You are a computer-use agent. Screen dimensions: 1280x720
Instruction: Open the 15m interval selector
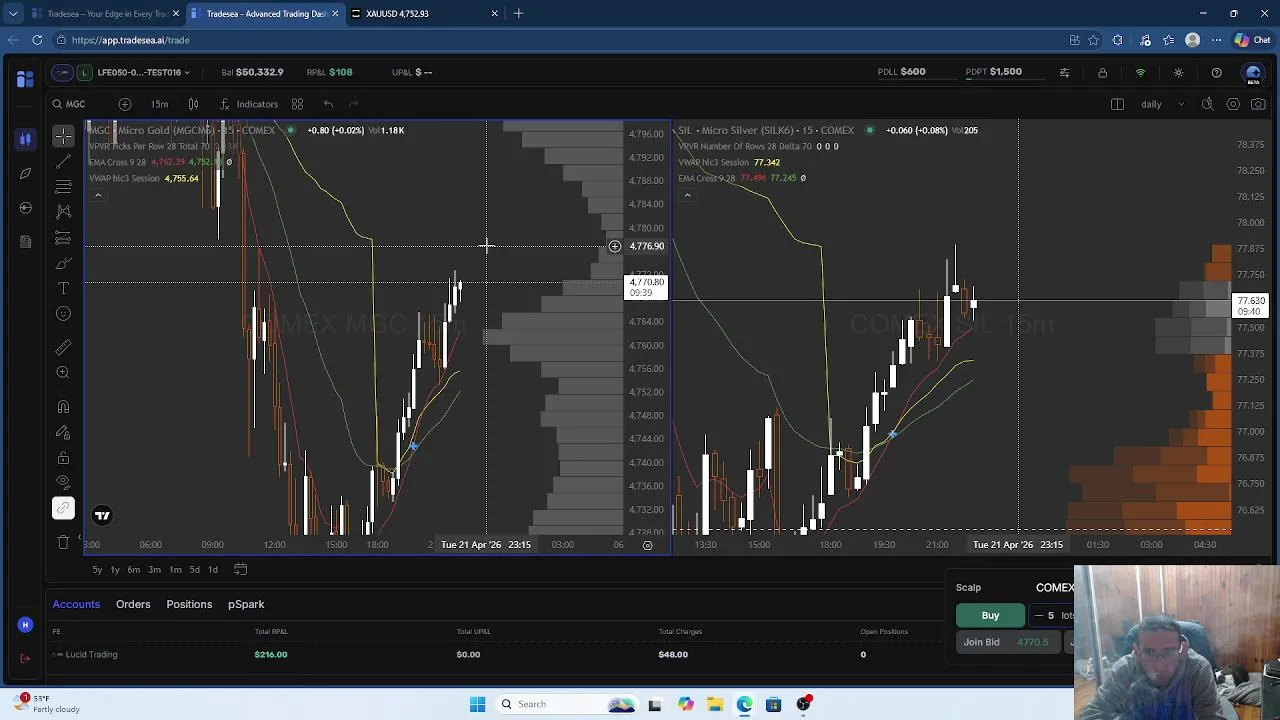click(x=159, y=104)
